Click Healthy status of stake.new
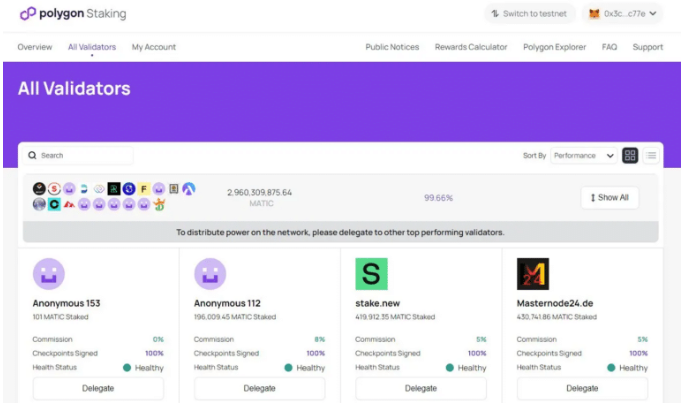This screenshot has width=696, height=403. point(466,368)
